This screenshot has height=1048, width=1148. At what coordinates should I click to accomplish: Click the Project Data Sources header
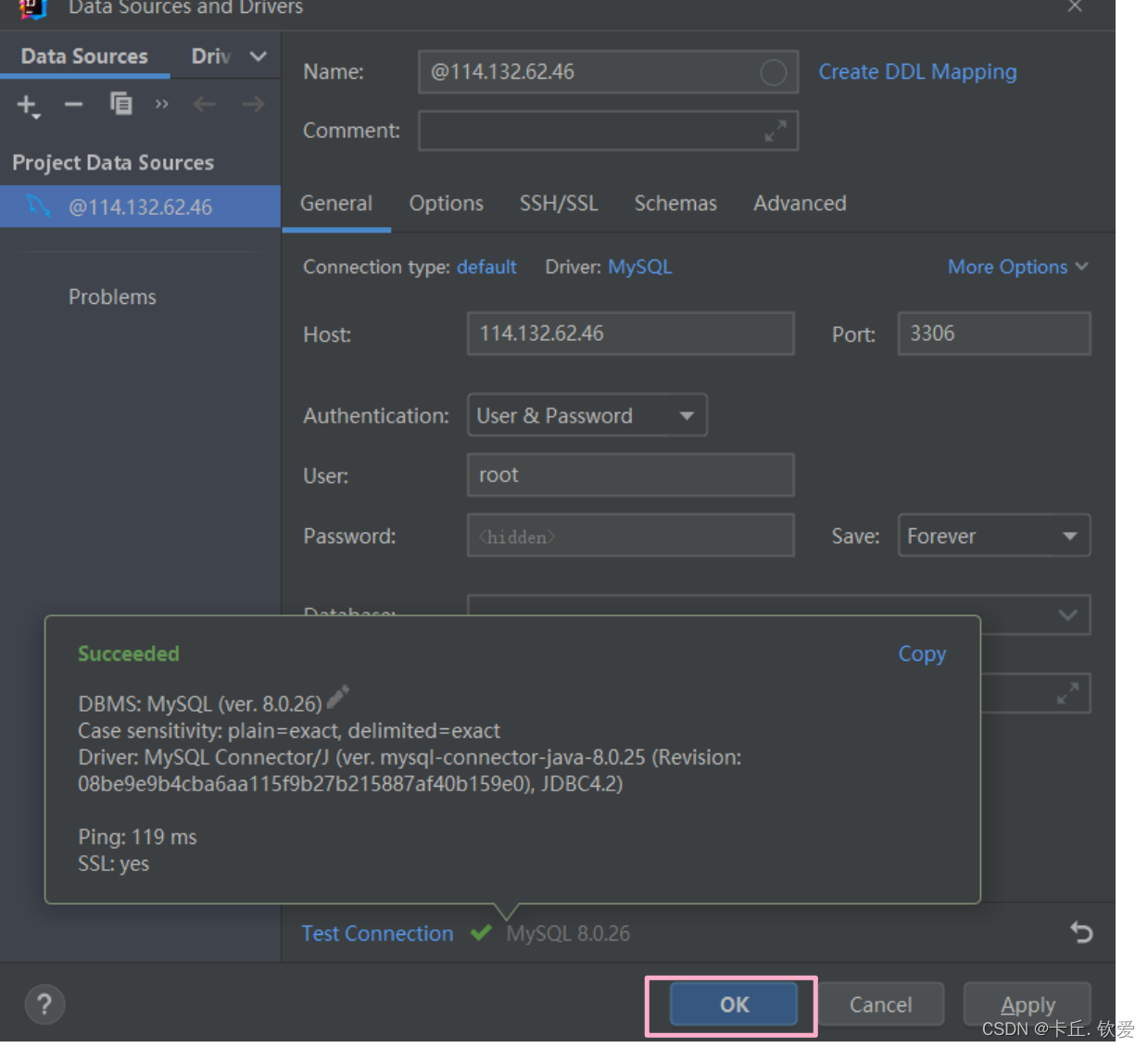[x=113, y=162]
